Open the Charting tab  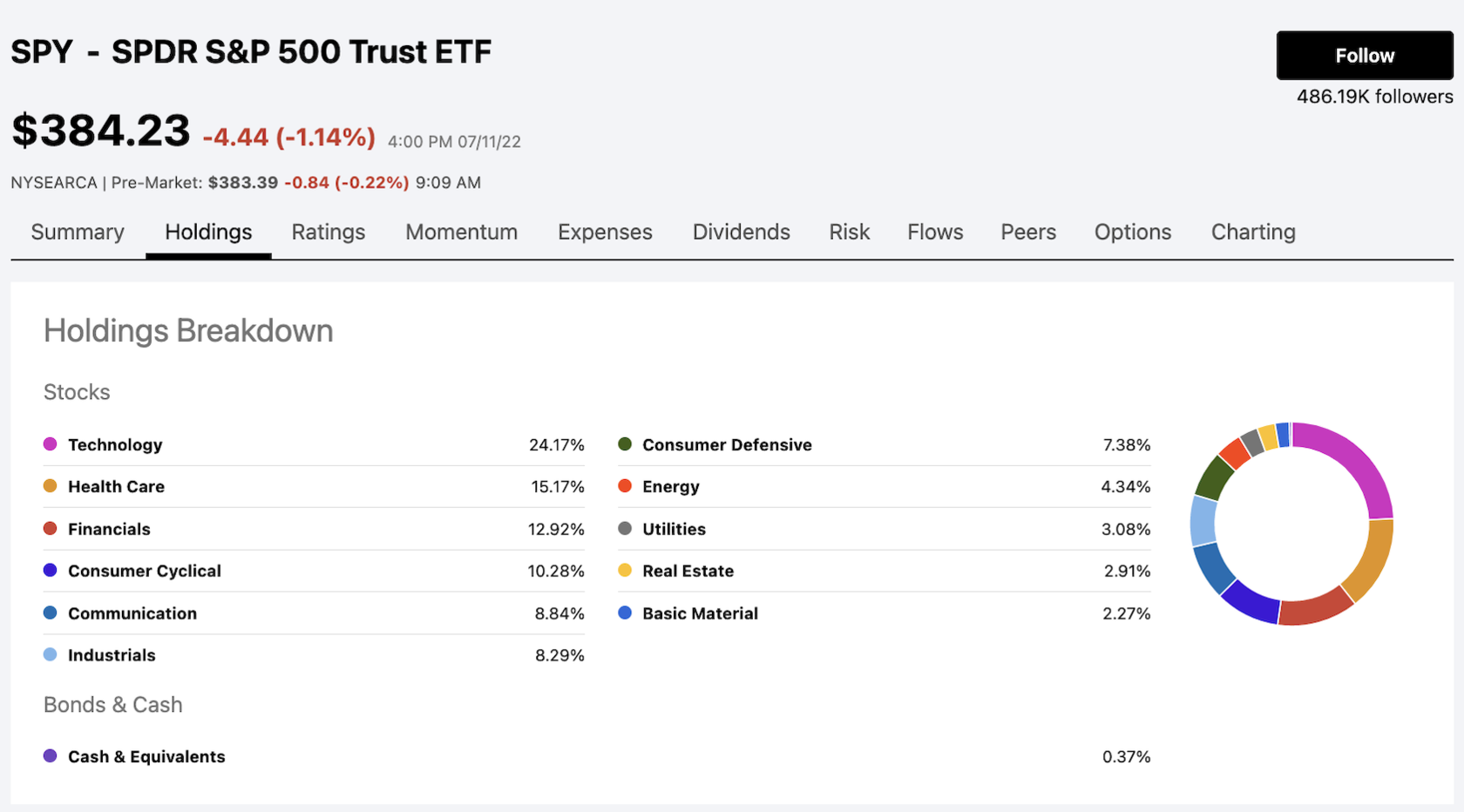(1253, 232)
